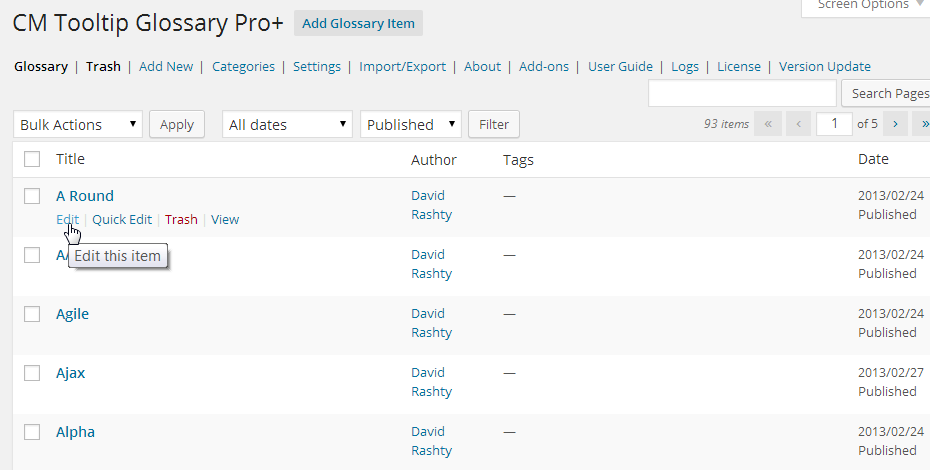The image size is (930, 470).
Task: Open the Settings menu link
Action: click(x=317, y=66)
